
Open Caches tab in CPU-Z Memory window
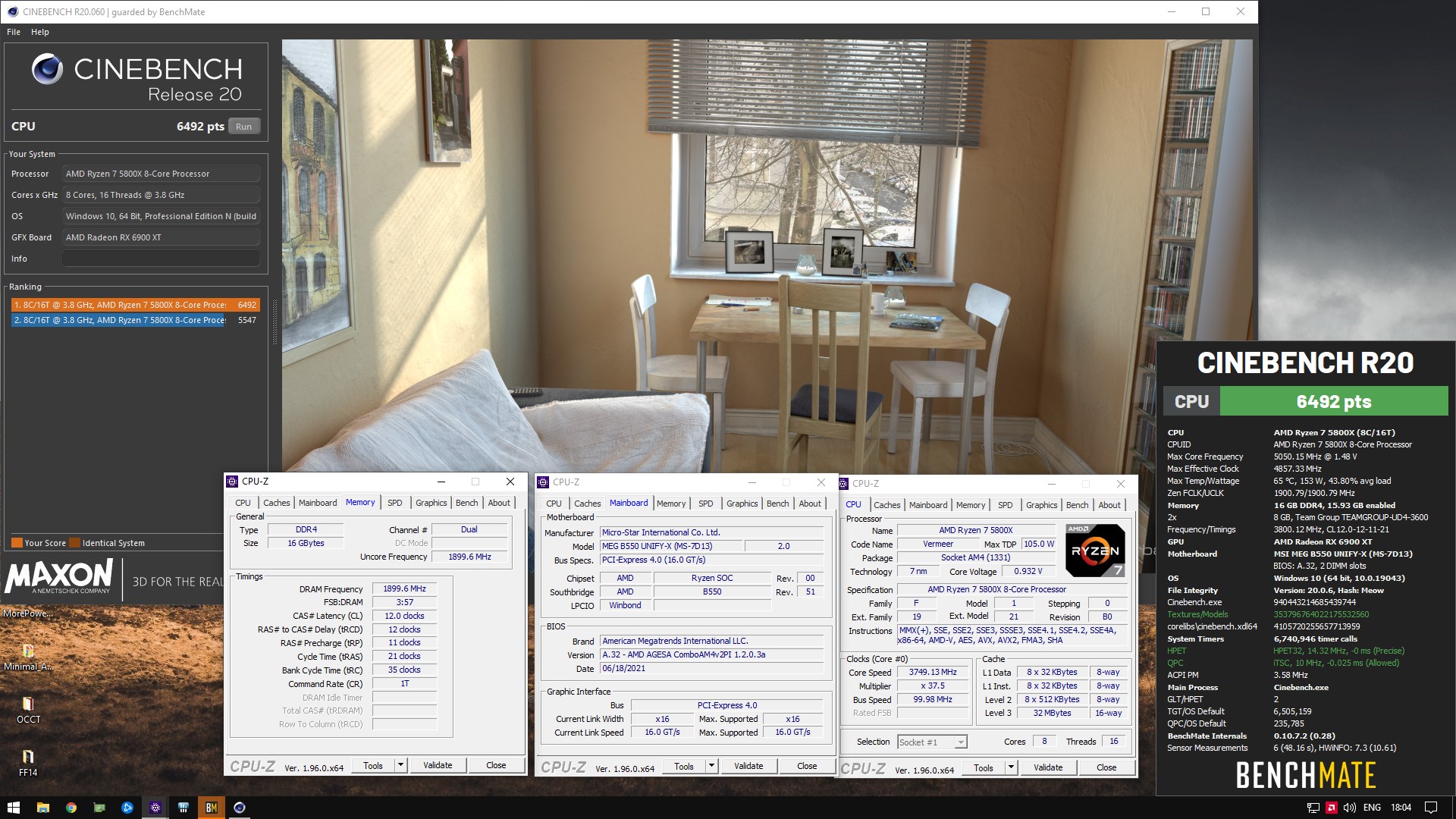[x=276, y=503]
